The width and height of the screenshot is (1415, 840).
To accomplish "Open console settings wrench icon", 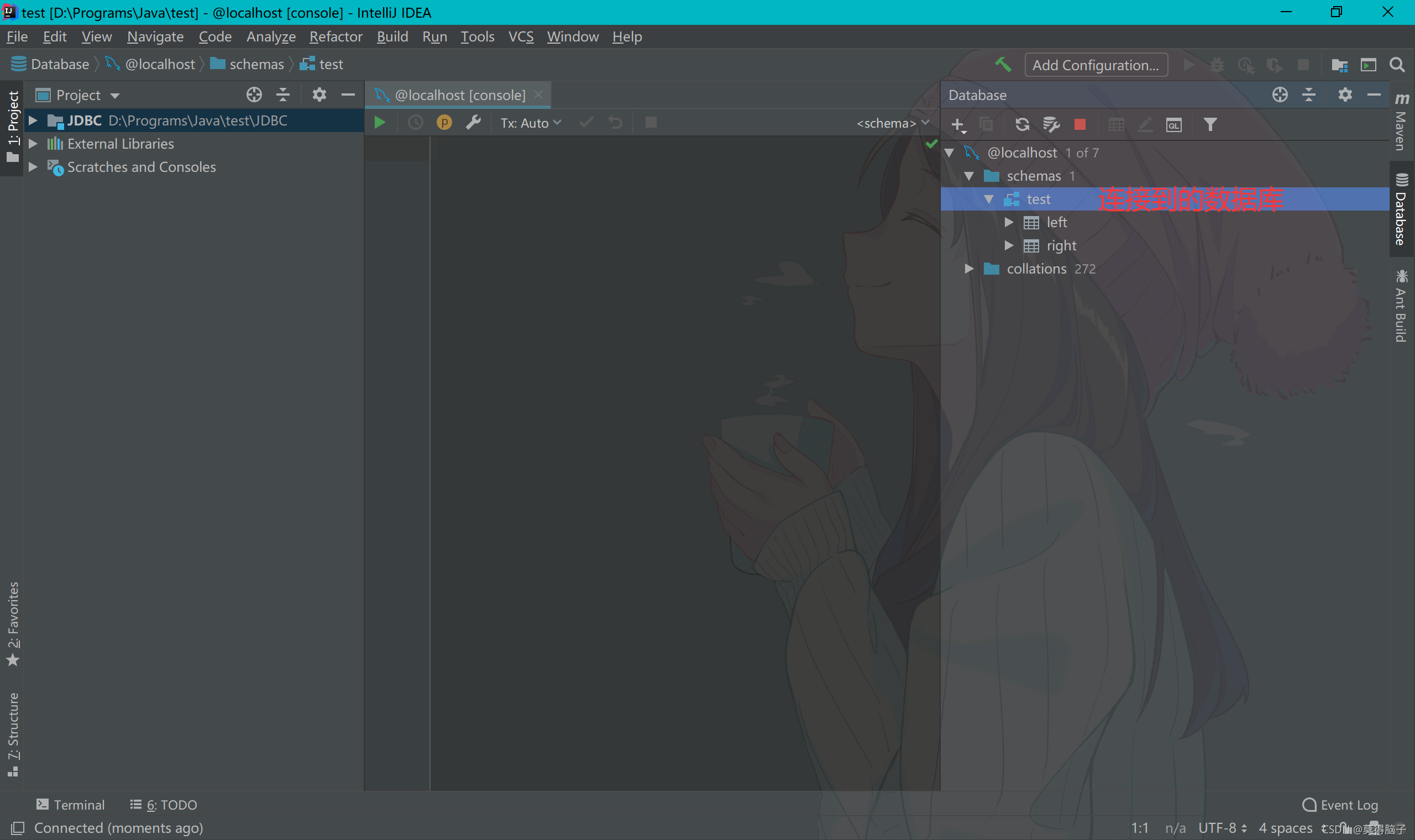I will [x=473, y=122].
